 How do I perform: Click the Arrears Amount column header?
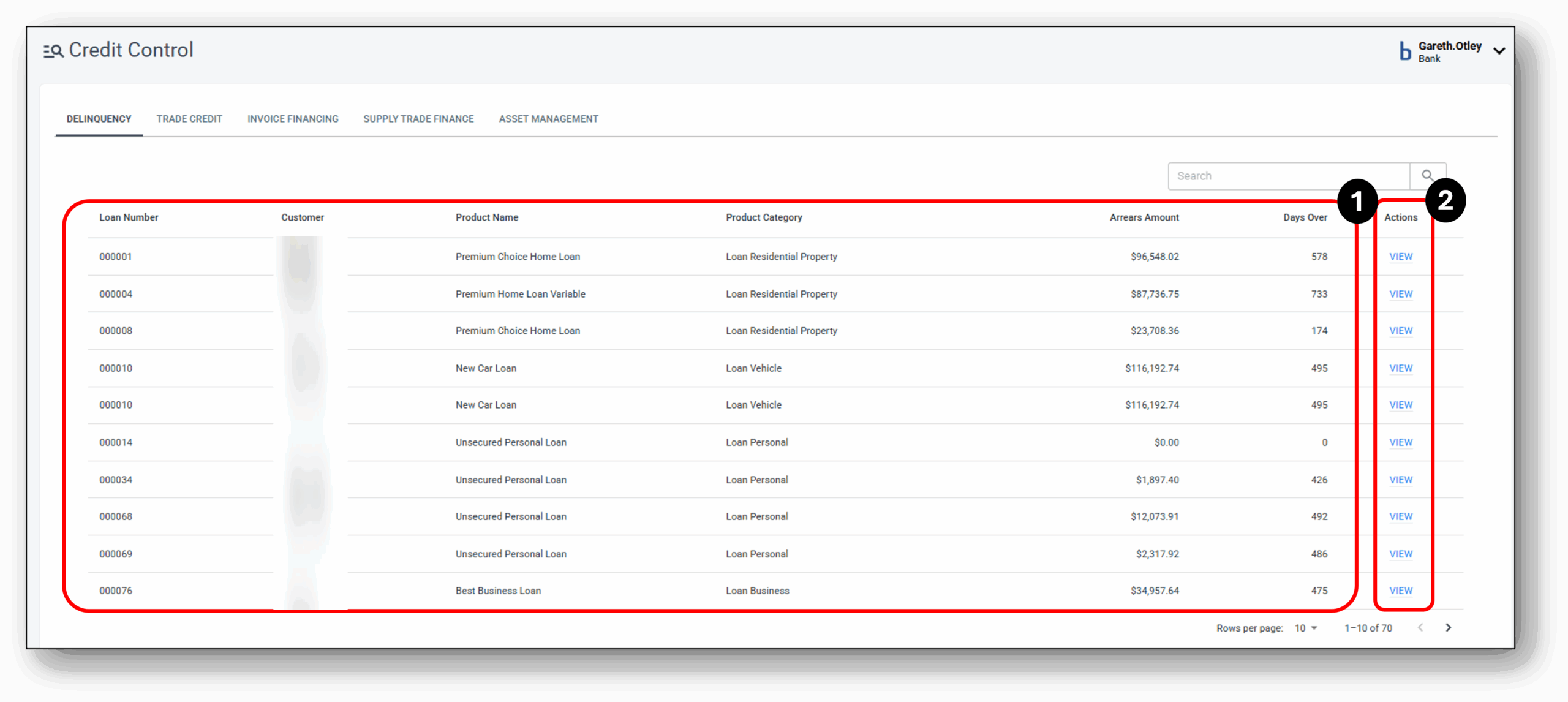coord(1144,217)
